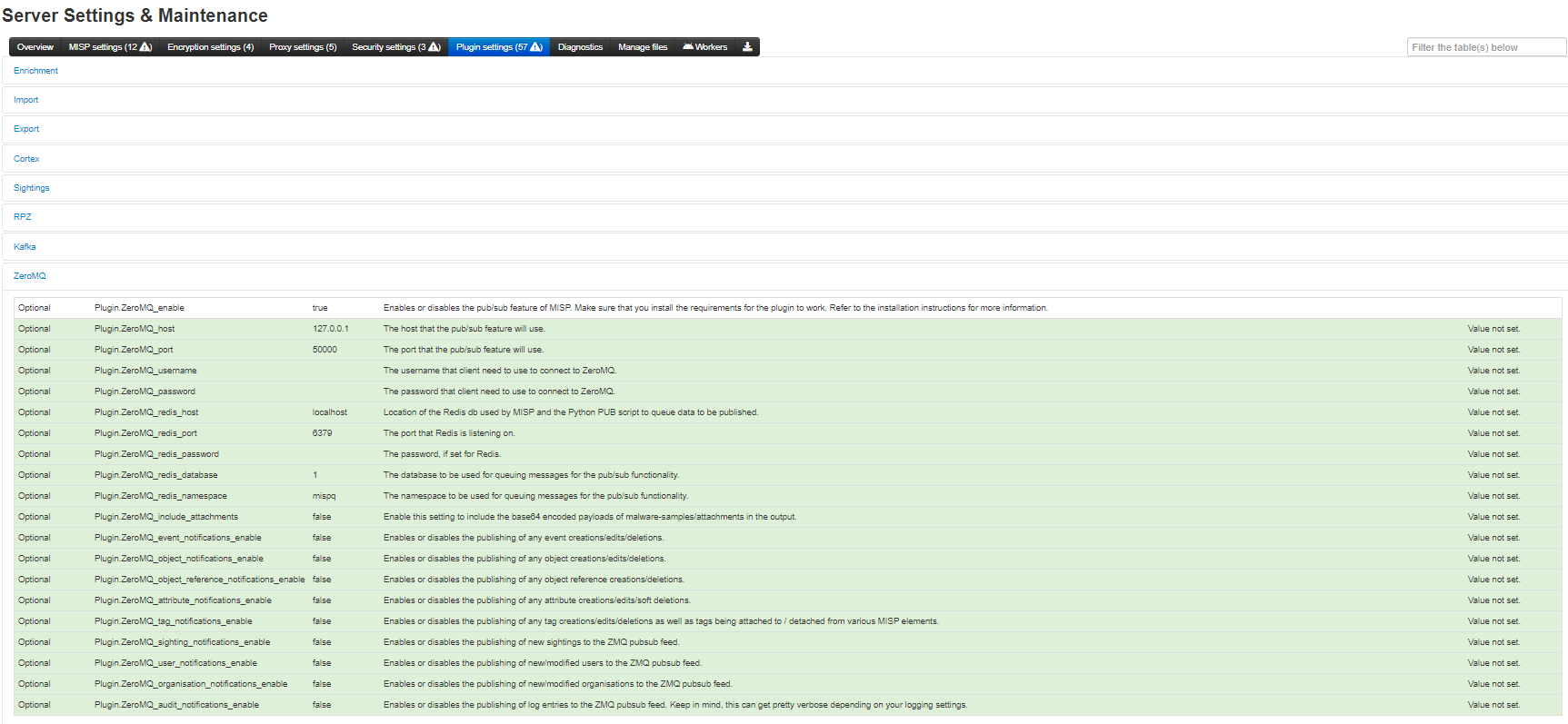Go to the Manage files tab
1568x724 pixels.
pyautogui.click(x=643, y=47)
